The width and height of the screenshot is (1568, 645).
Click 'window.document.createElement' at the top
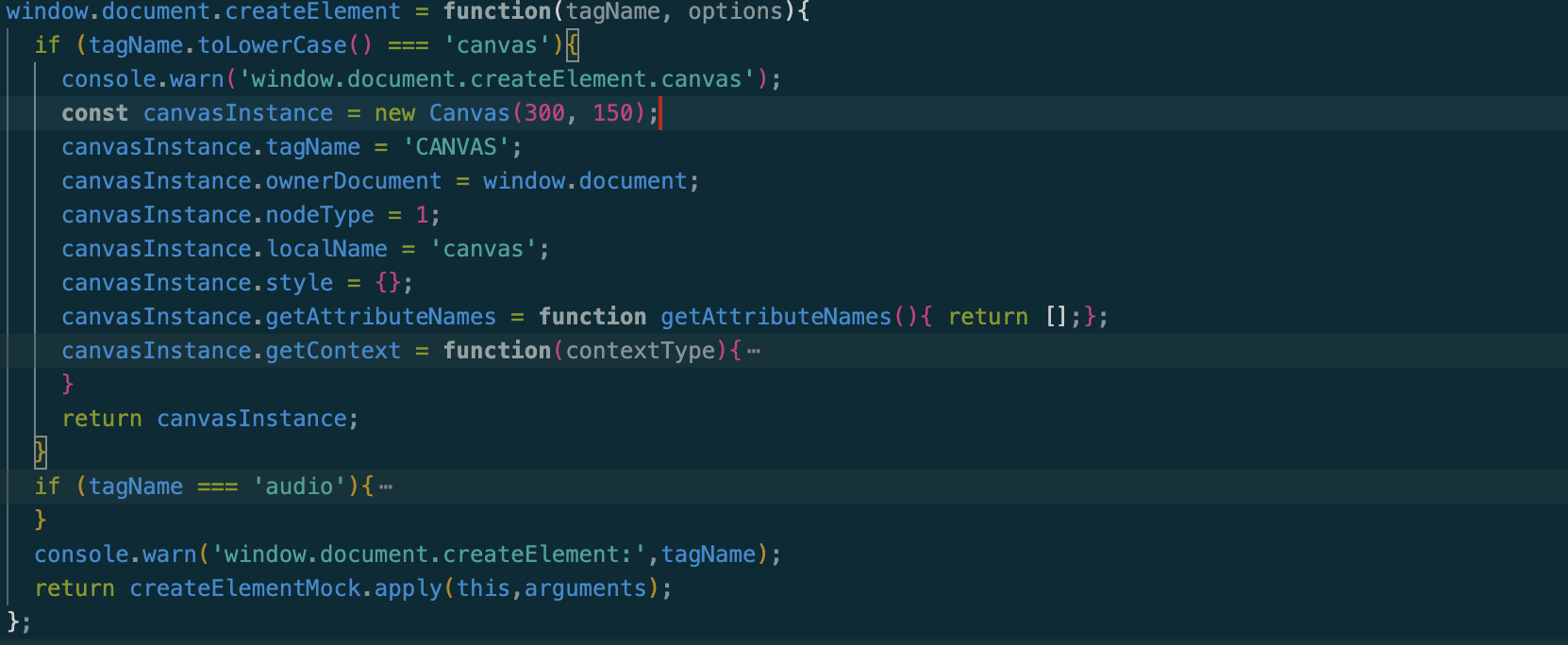click(x=204, y=11)
